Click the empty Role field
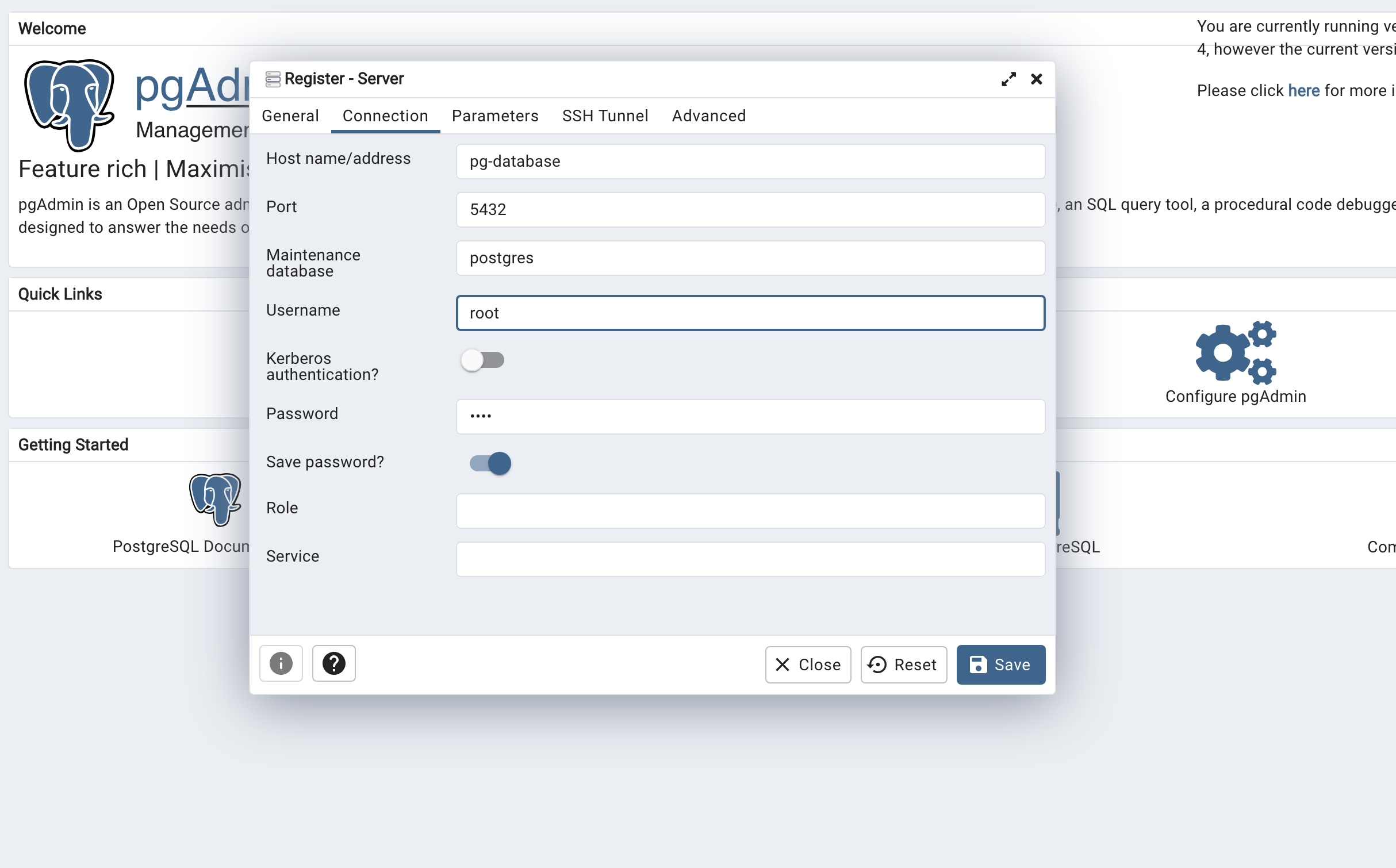This screenshot has height=868, width=1396. (x=750, y=511)
